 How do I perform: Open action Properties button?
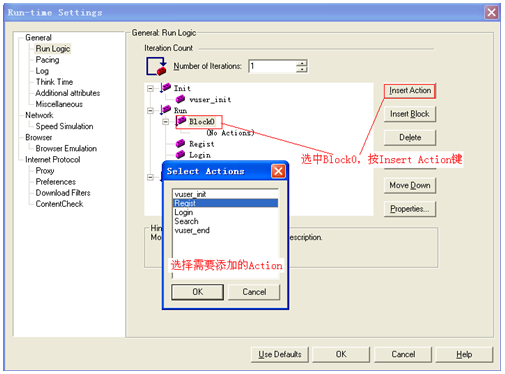pyautogui.click(x=410, y=209)
